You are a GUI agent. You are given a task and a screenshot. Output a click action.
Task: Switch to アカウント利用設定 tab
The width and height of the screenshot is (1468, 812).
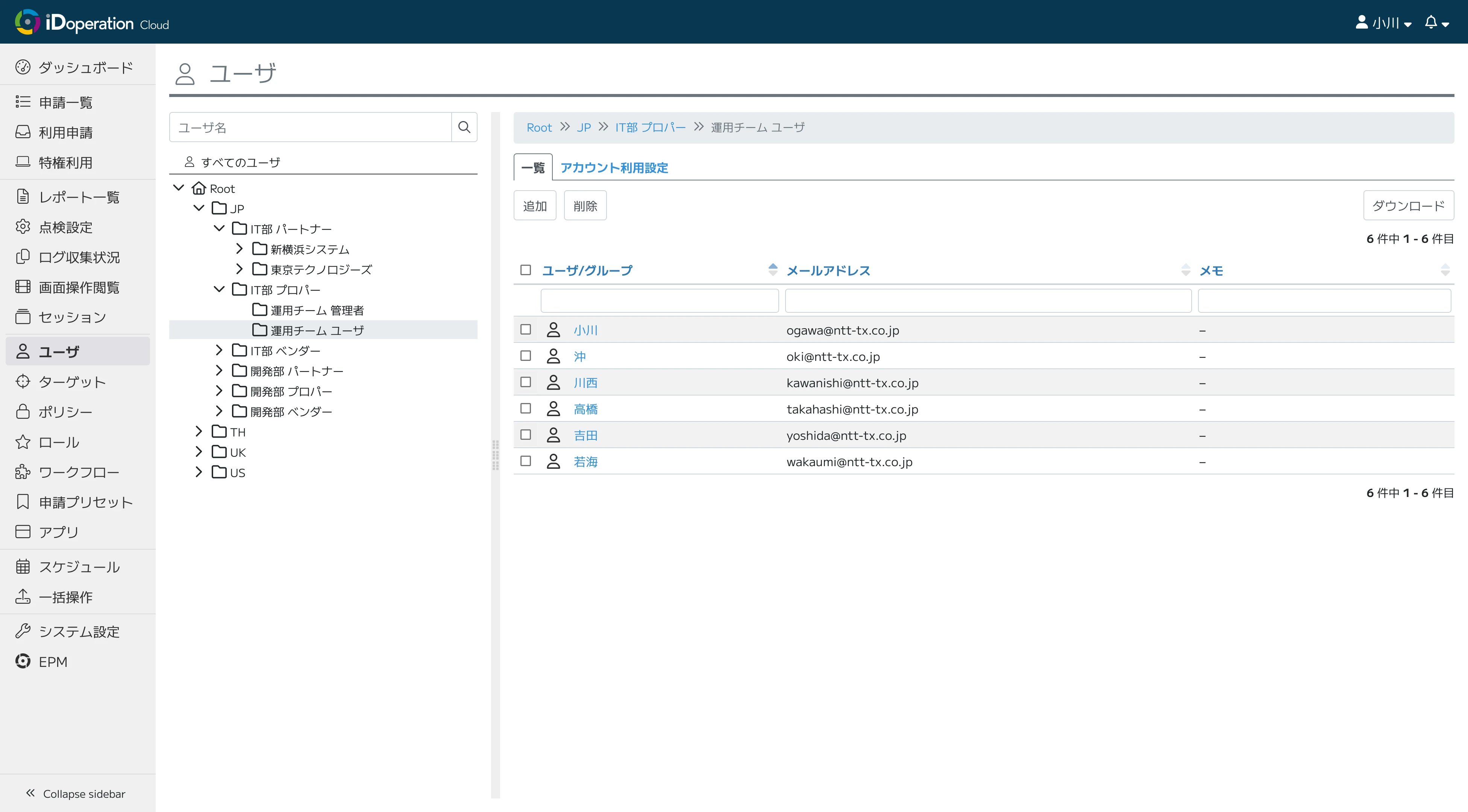point(614,168)
